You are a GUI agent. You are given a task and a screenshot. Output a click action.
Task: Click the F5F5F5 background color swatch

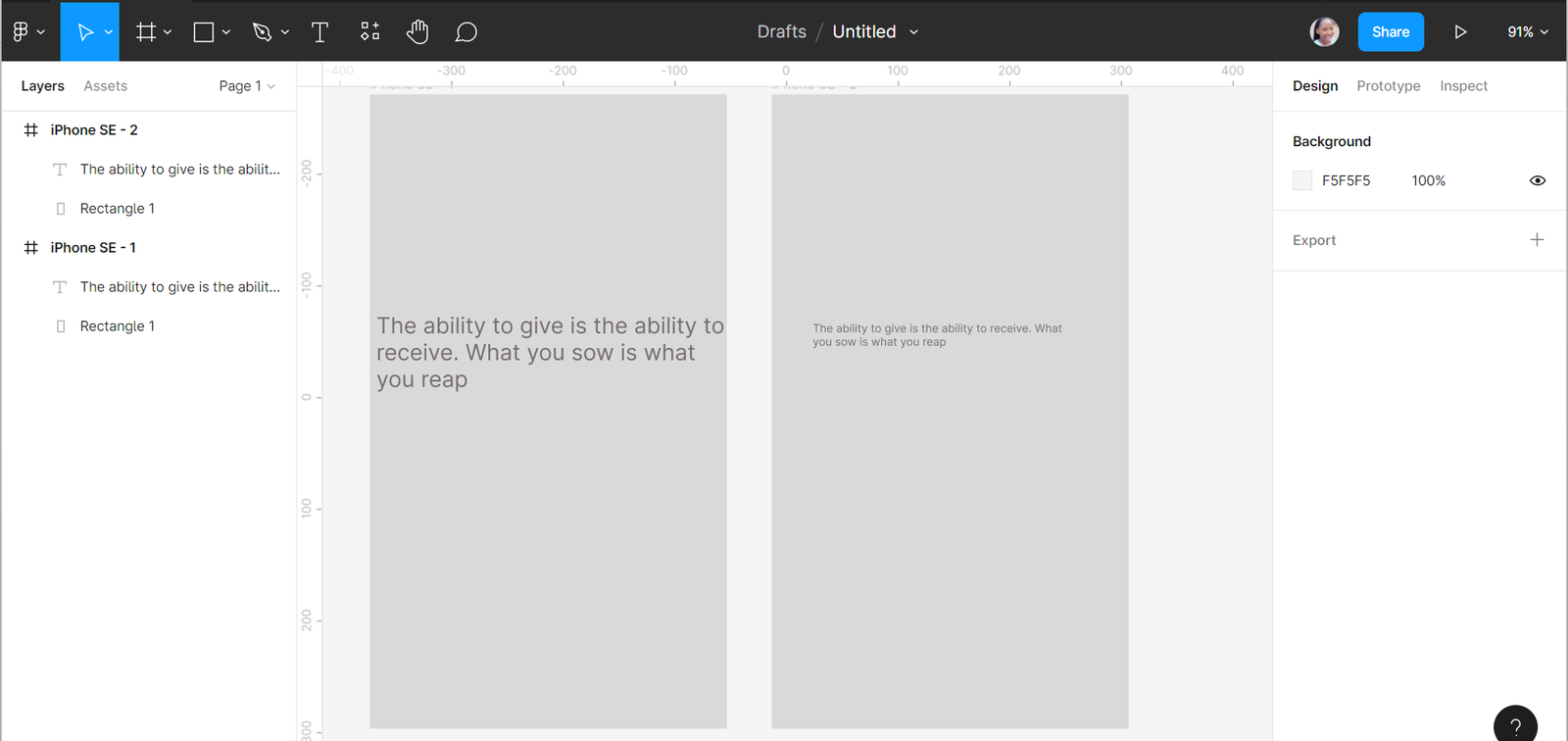click(1302, 180)
